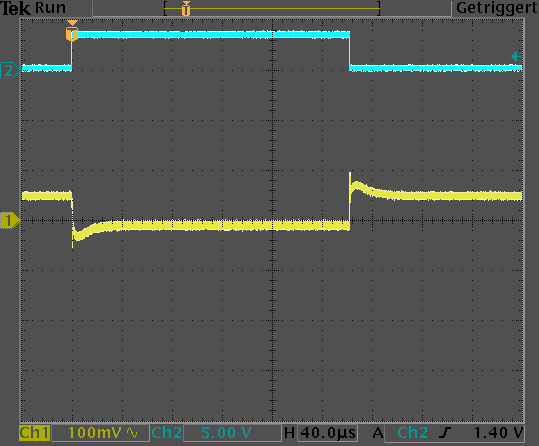Select the Ch2 label in bottom bar
The height and width of the screenshot is (446, 539).
click(x=166, y=433)
